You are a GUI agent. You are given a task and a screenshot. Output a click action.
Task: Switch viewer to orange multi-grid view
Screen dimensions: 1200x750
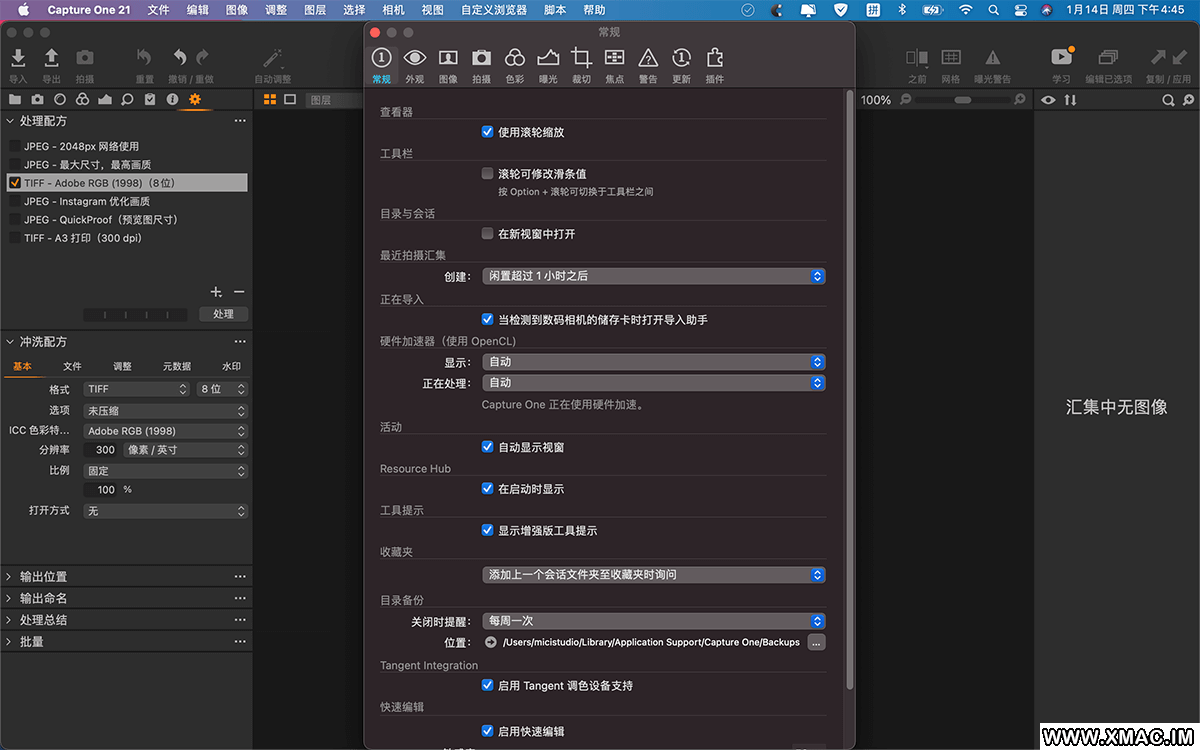(270, 99)
